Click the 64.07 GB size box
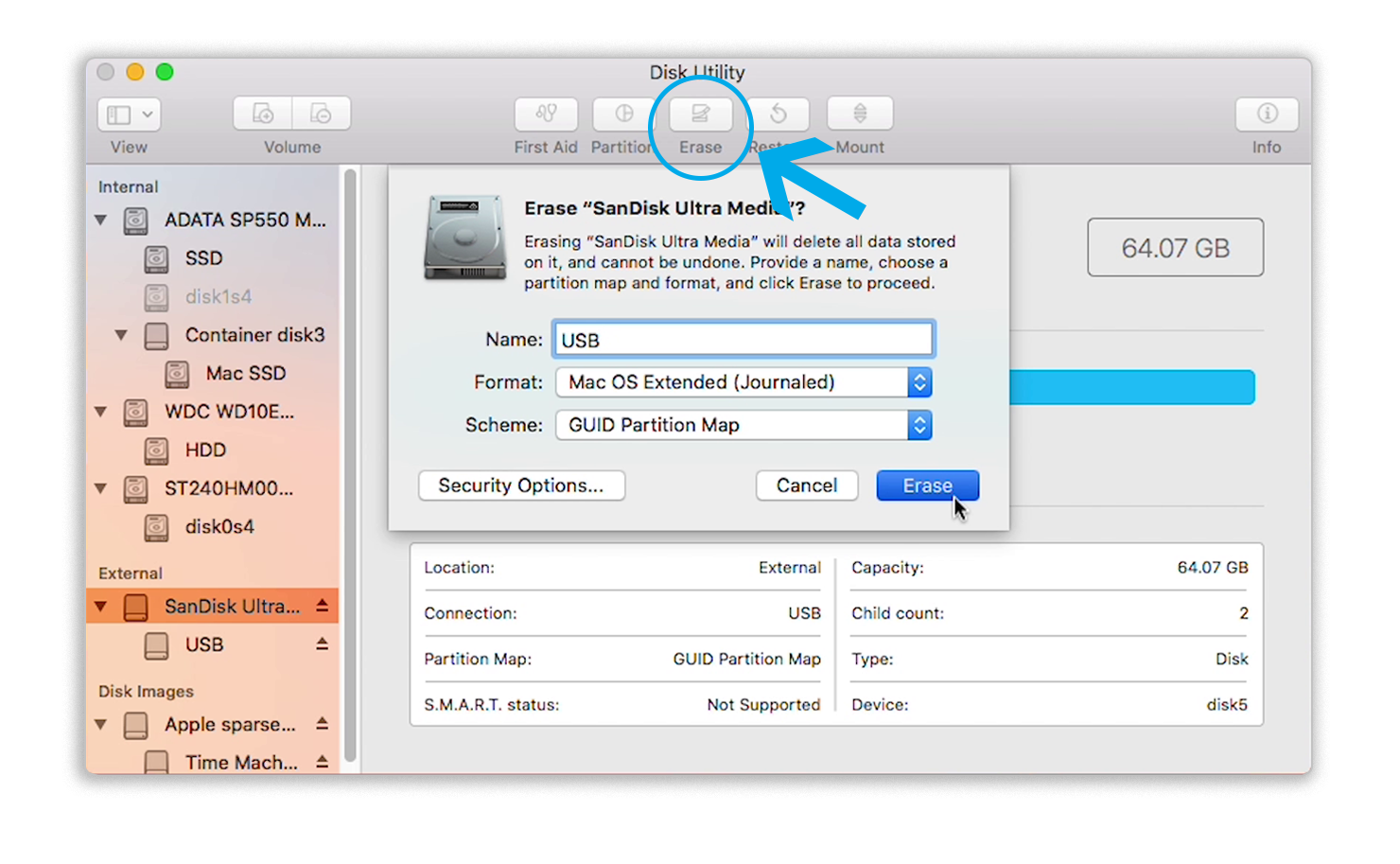The image size is (1400, 864). pyautogui.click(x=1175, y=248)
